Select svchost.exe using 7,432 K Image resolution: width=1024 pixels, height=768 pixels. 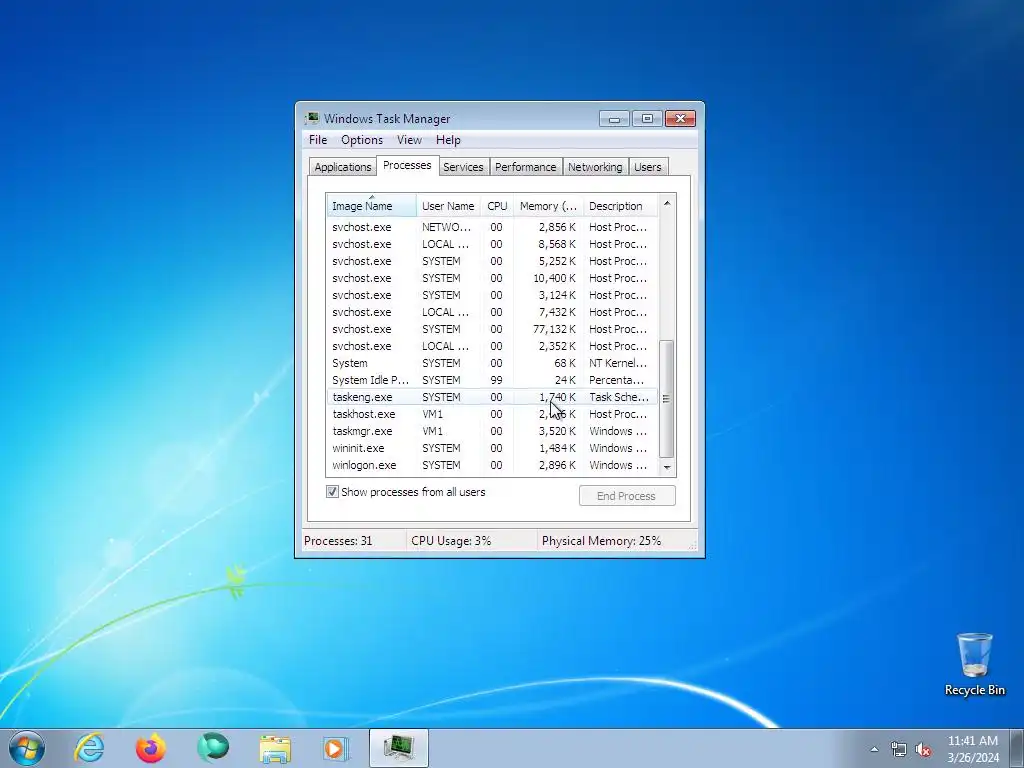pyautogui.click(x=492, y=312)
